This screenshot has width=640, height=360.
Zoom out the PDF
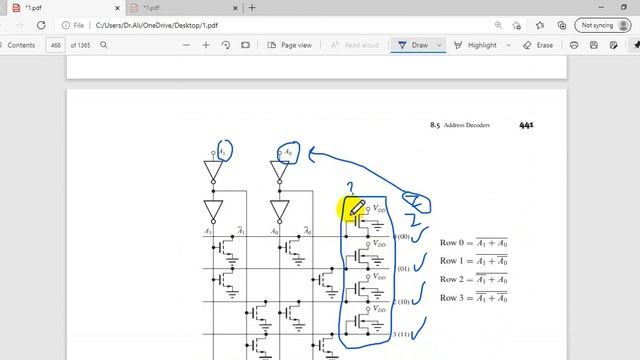coord(187,45)
